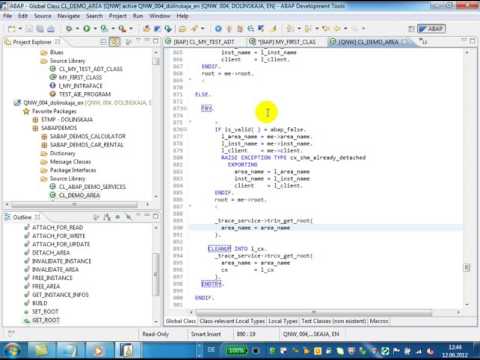Select Global Class bottom tab
The width and height of the screenshot is (480, 360).
coord(181,321)
